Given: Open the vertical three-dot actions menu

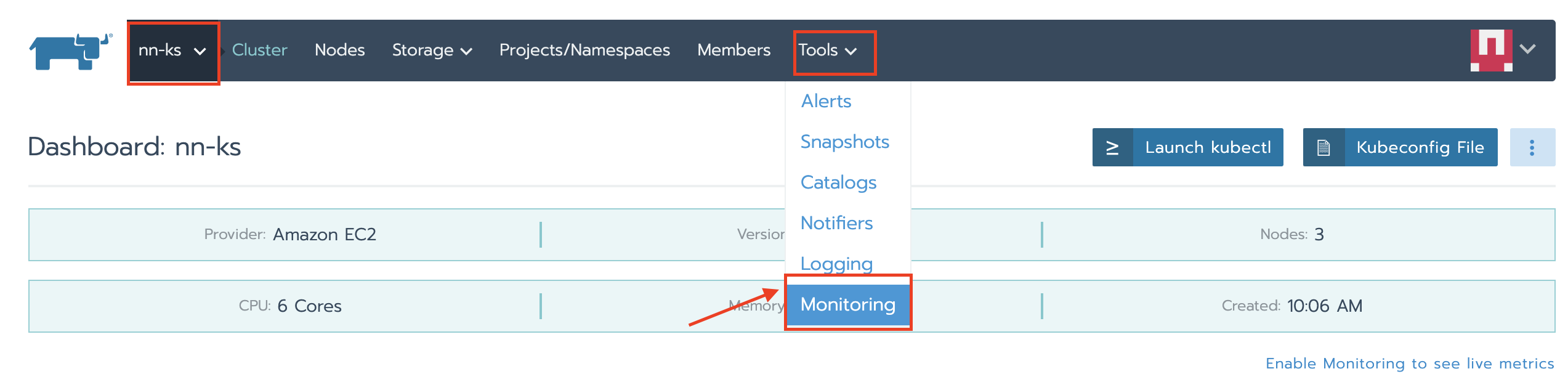Looking at the screenshot, I should coord(1532,148).
